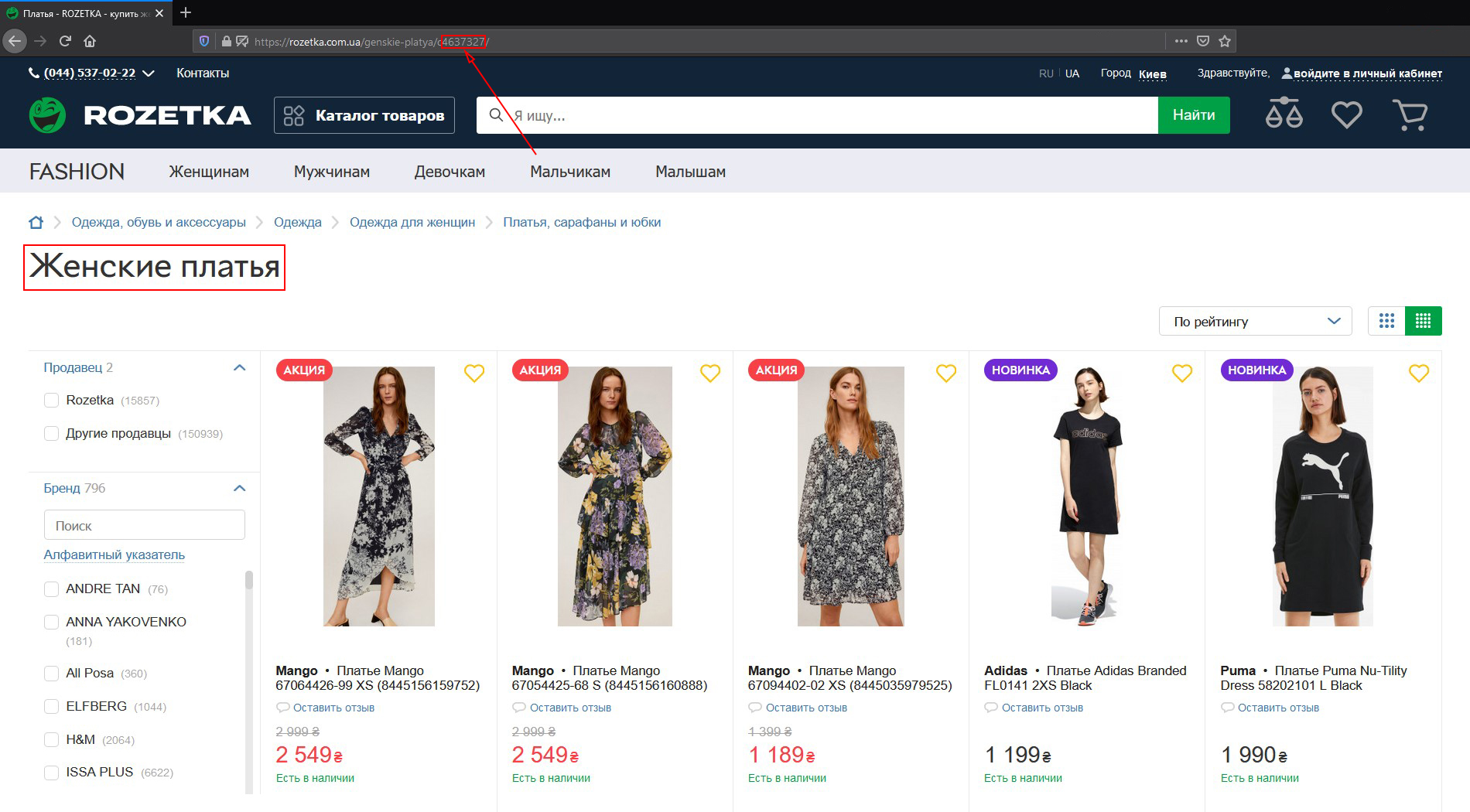Viewport: 1470px width, 812px height.
Task: Add Adidas Branded dress to wishlist
Action: [x=1182, y=374]
